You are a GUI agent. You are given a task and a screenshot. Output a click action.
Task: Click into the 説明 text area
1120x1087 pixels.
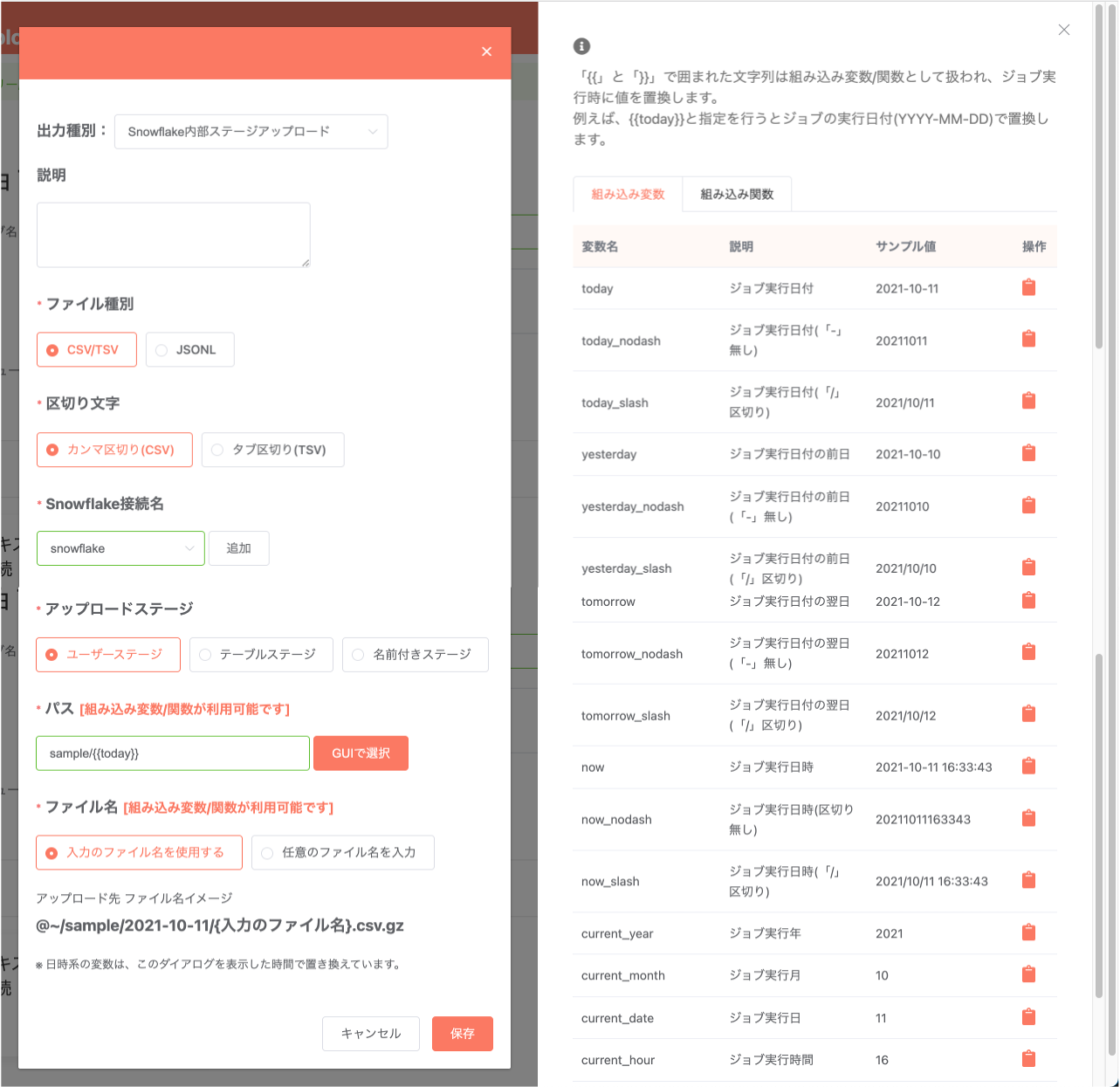click(174, 235)
